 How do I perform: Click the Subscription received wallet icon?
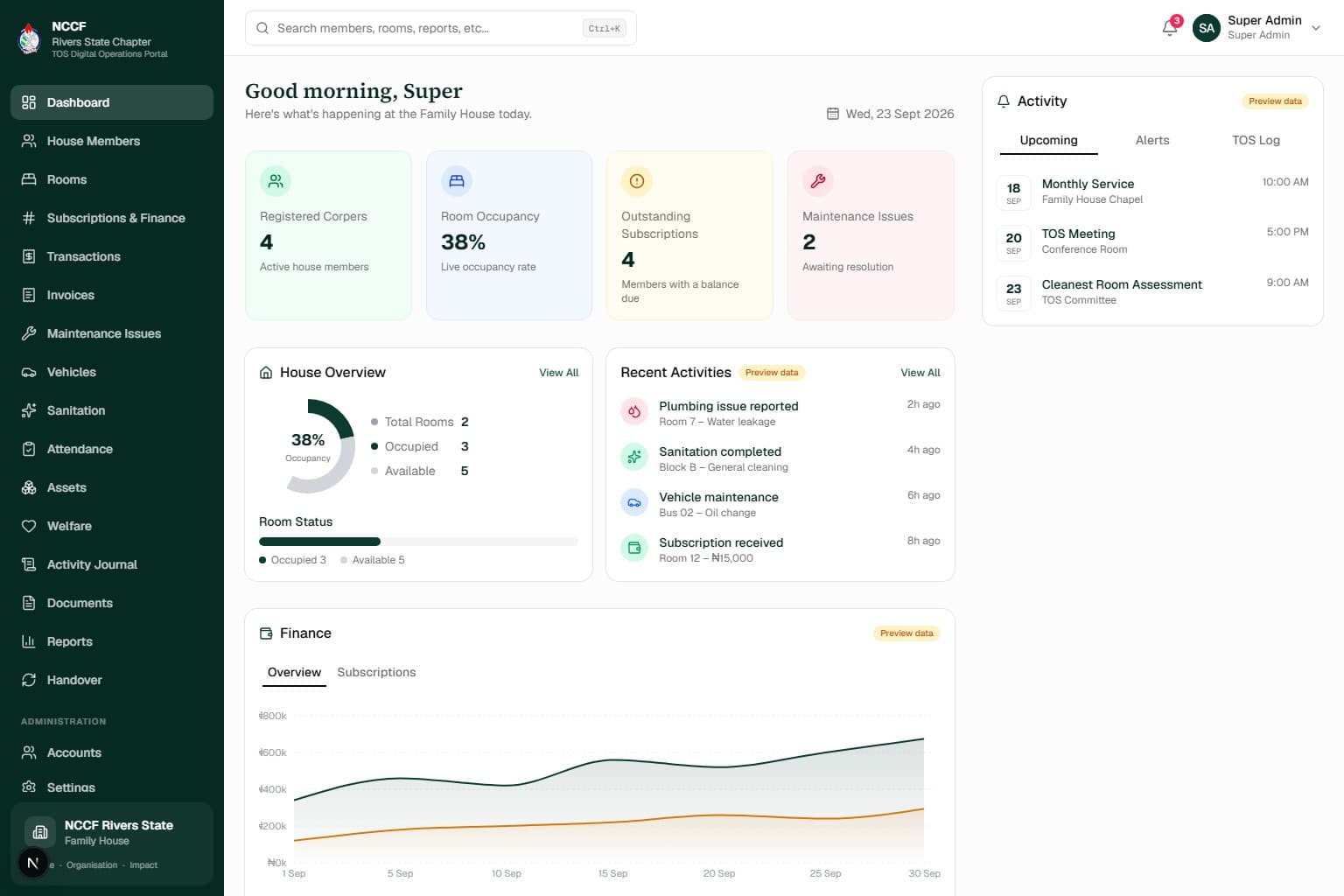(x=634, y=548)
